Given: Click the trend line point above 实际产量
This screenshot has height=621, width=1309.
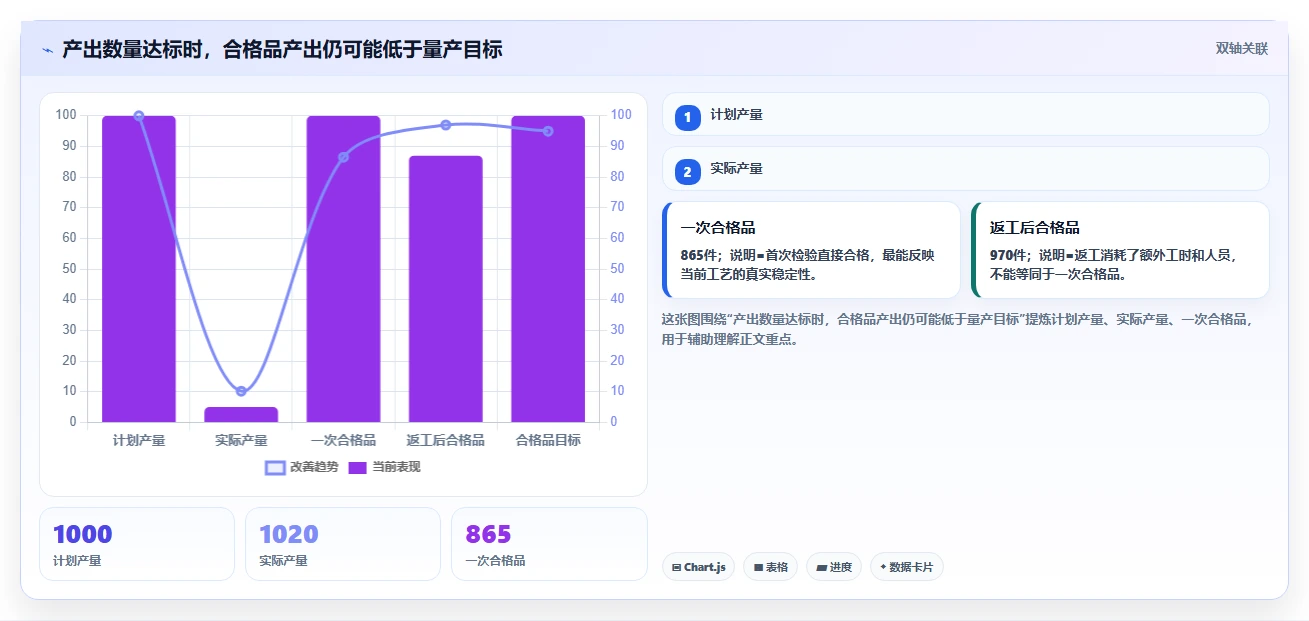Looking at the screenshot, I should coord(241,391).
